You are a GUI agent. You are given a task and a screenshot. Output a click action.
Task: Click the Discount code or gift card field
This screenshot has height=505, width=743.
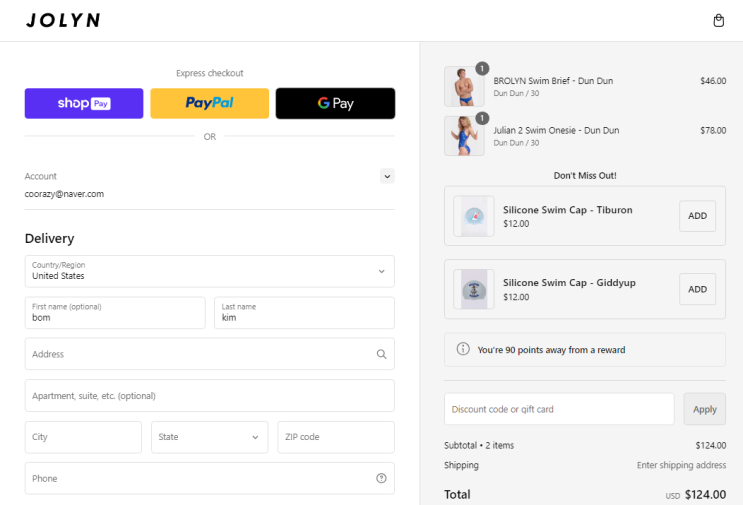pyautogui.click(x=559, y=409)
